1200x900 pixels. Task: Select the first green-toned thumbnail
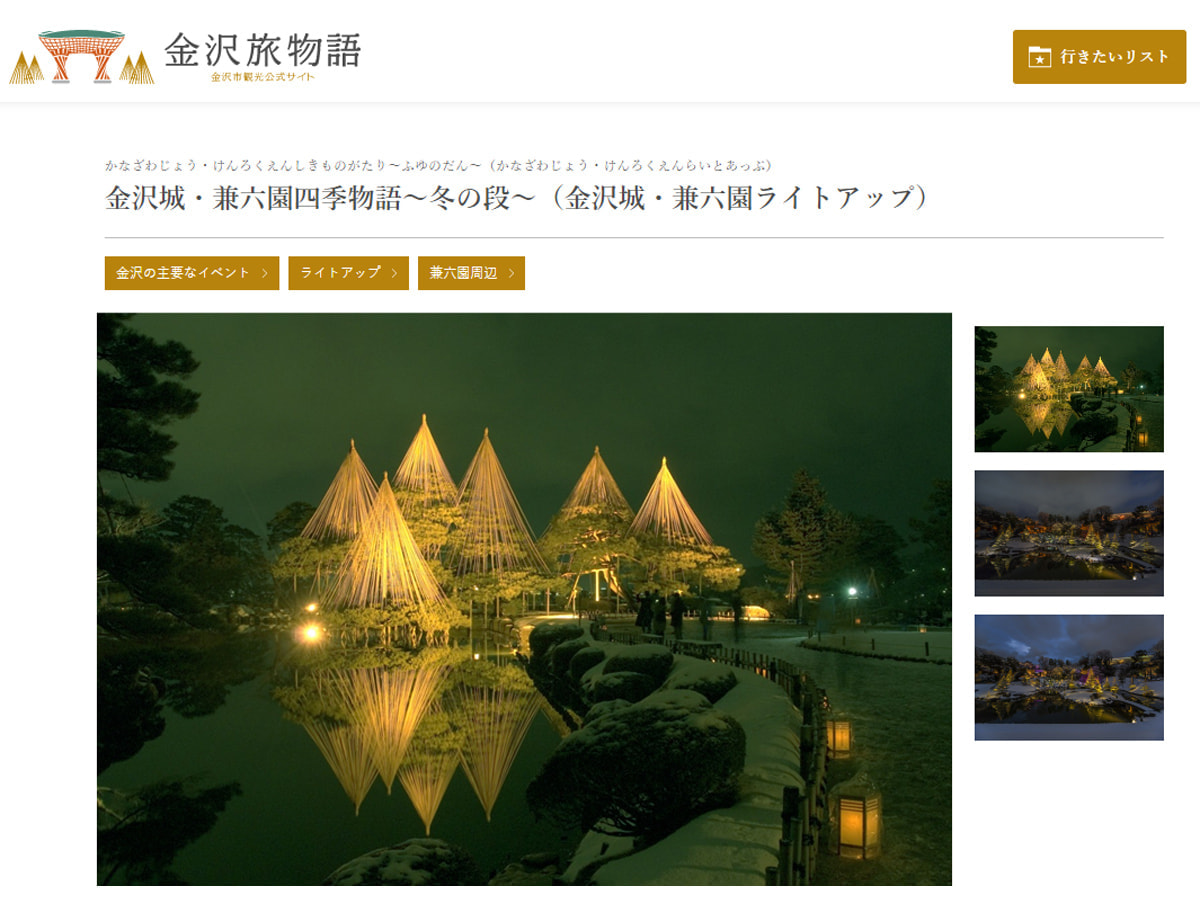click(1069, 389)
